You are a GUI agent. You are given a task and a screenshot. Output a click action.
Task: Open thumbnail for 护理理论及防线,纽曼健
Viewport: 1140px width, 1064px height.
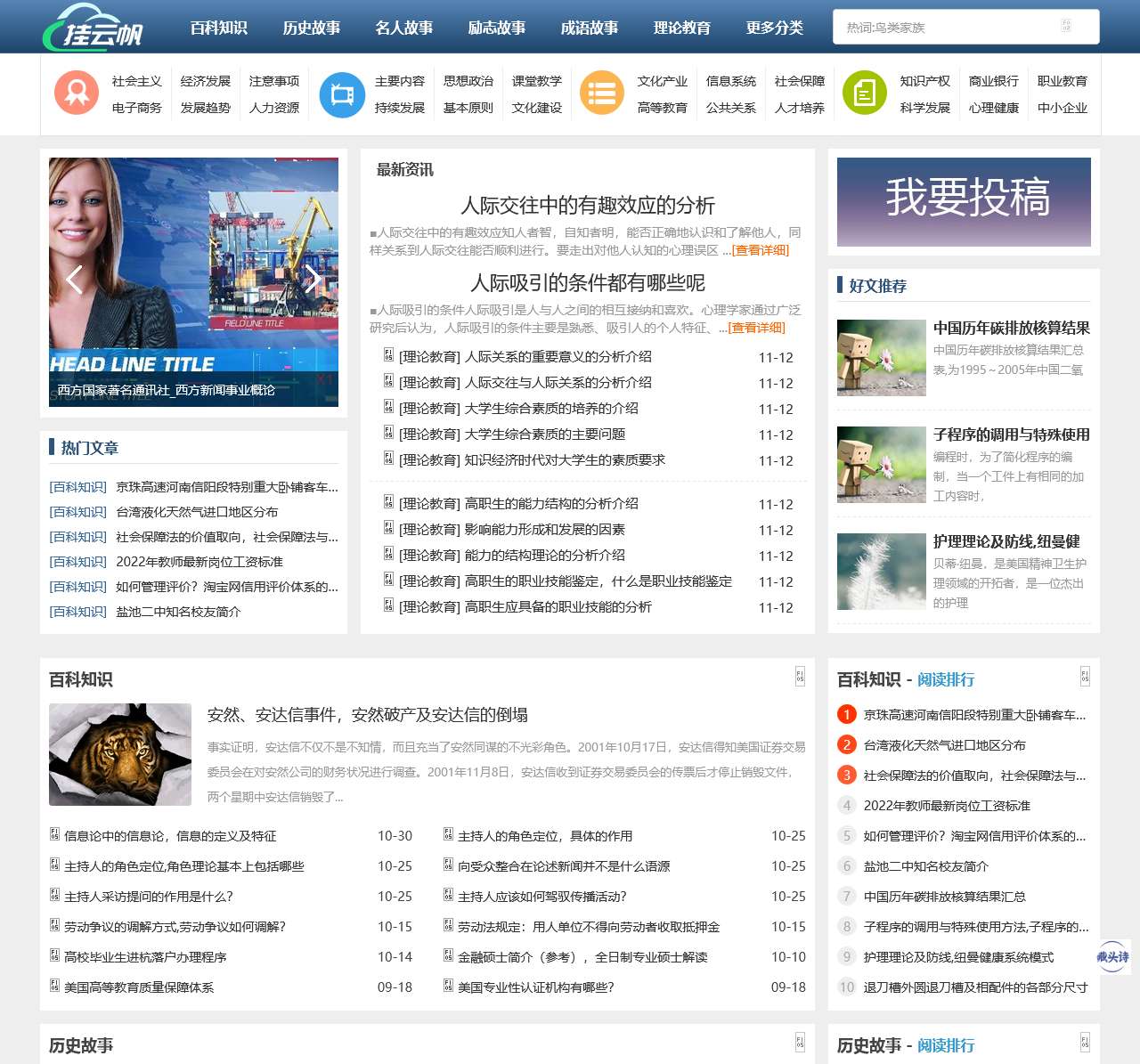(882, 572)
